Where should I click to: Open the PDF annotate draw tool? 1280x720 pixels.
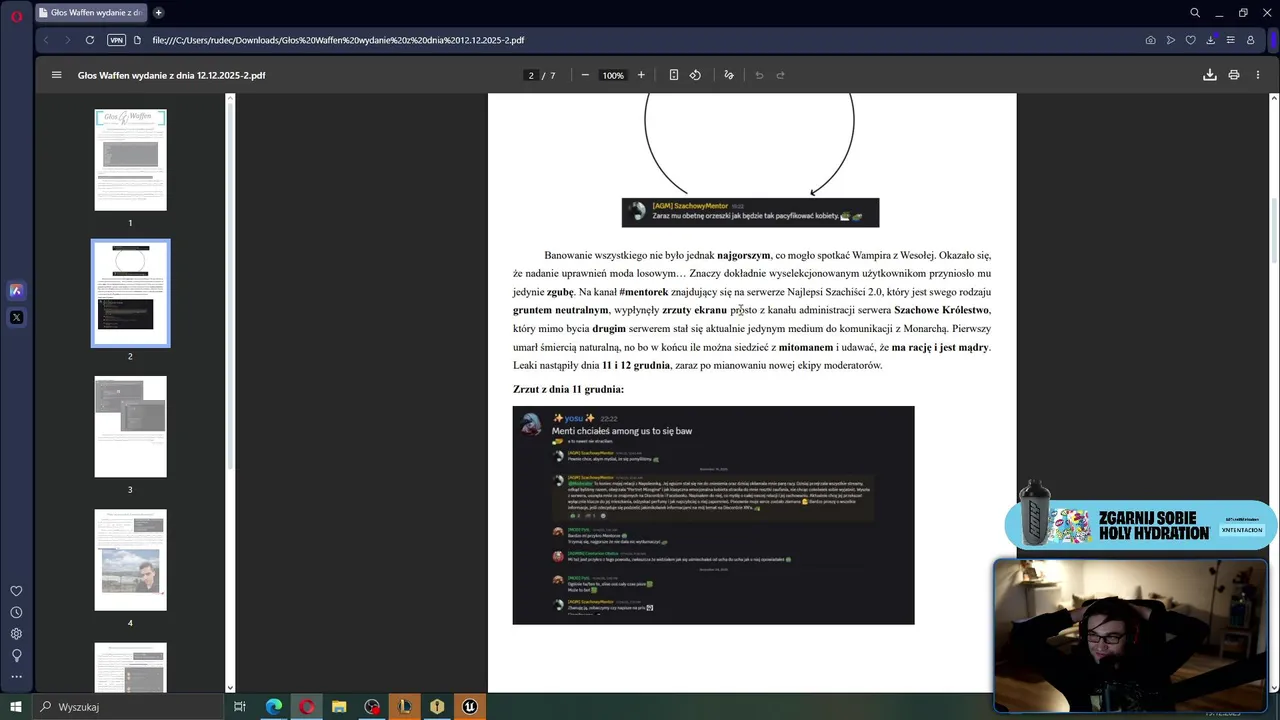click(x=729, y=75)
